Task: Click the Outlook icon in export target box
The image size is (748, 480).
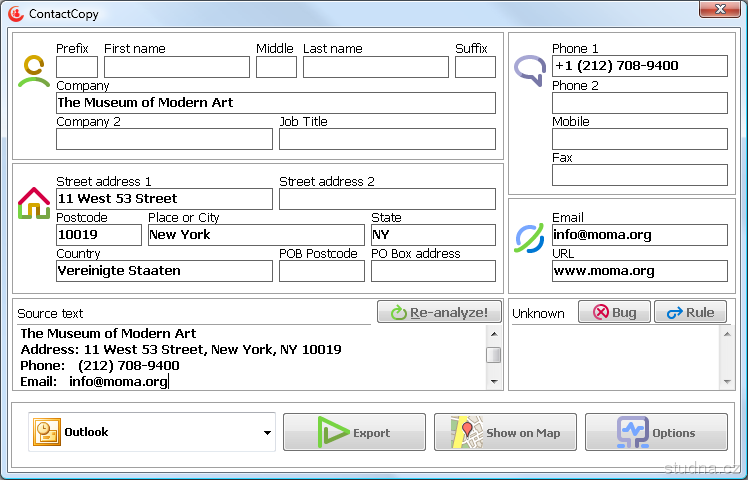Action: pos(47,432)
